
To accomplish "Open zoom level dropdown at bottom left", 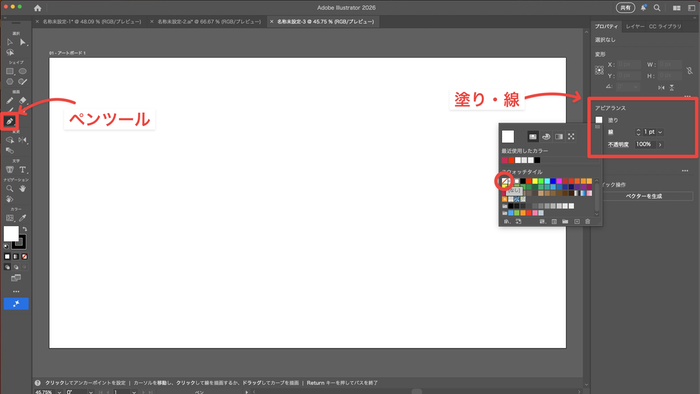I will tap(59, 392).
